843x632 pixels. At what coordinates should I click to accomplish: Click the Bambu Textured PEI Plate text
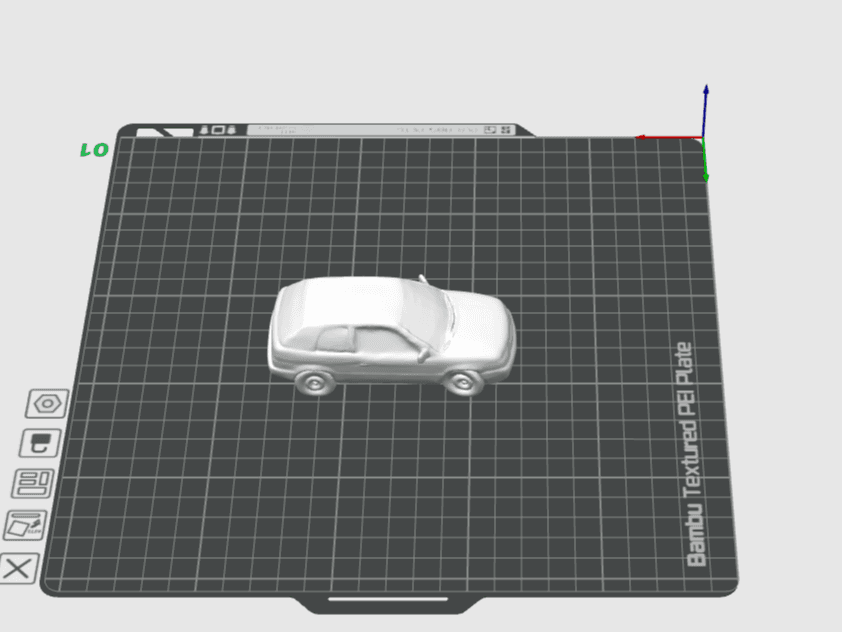[x=691, y=455]
